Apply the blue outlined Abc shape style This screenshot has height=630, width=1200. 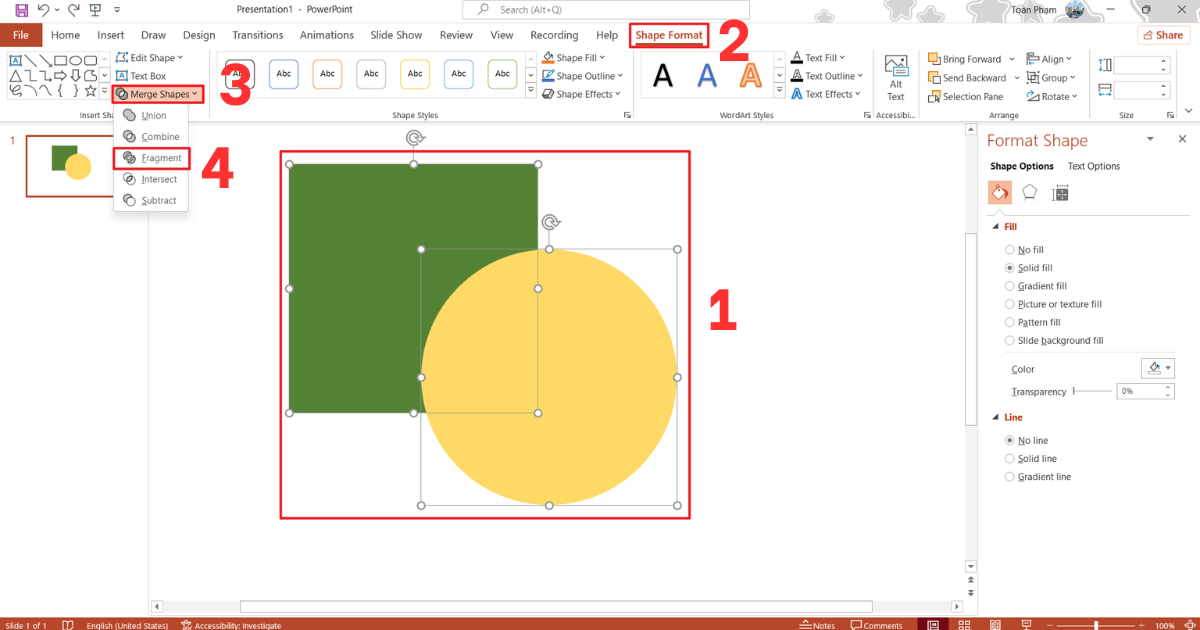tap(284, 74)
